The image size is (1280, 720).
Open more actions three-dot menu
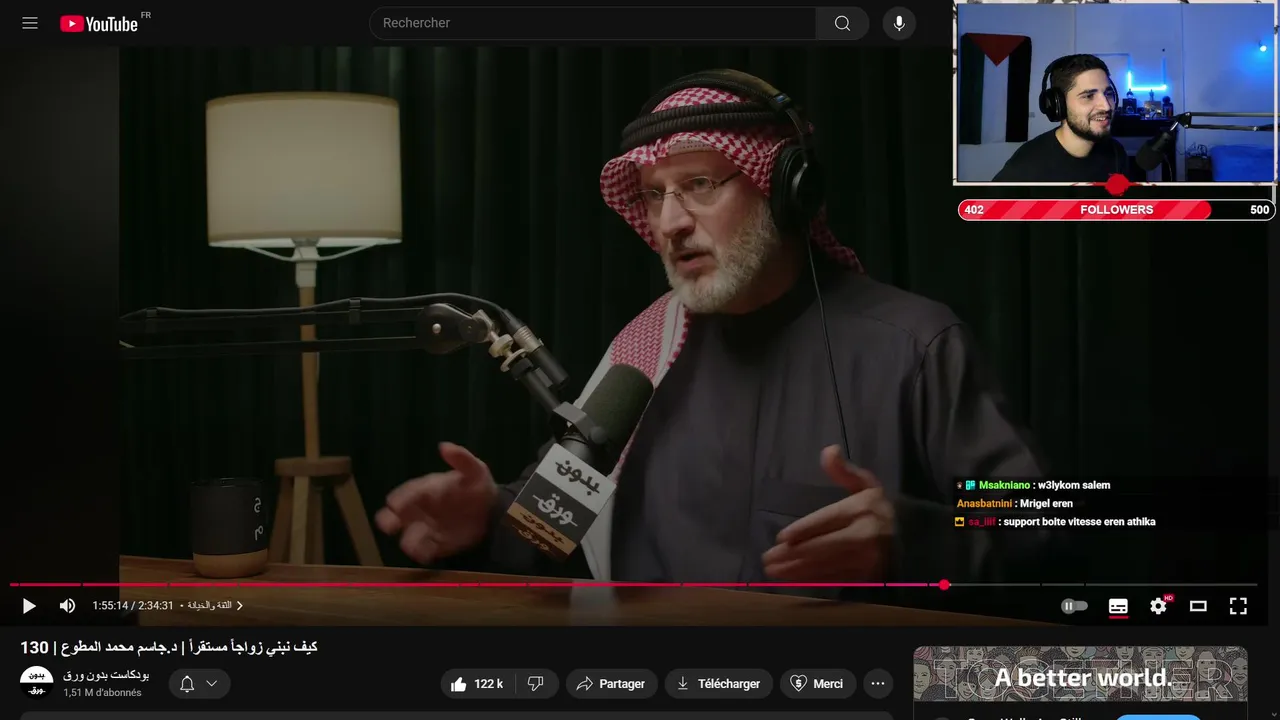point(878,684)
